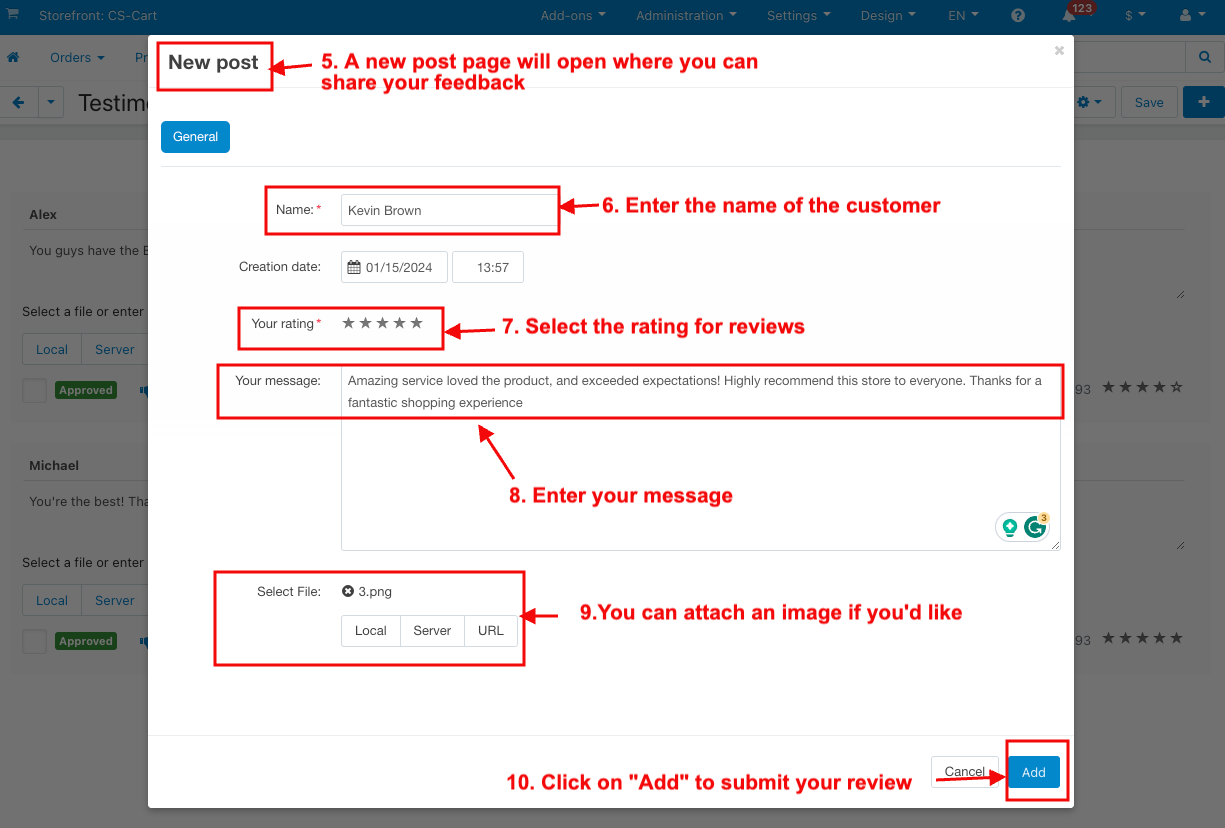Go to the home icon in navigation bar
1225x828 pixels.
(x=13, y=58)
